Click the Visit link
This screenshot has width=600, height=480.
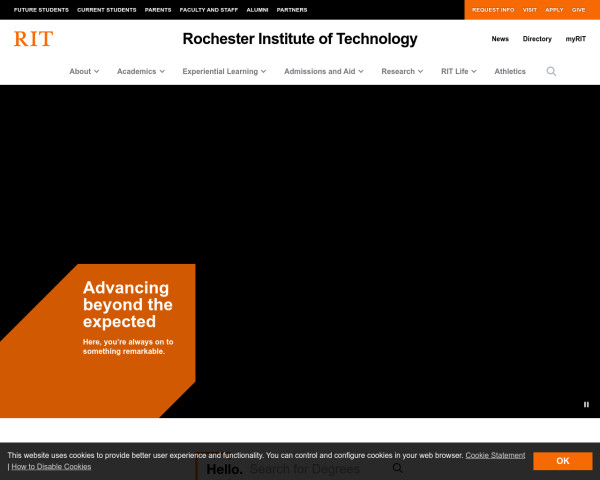(530, 10)
